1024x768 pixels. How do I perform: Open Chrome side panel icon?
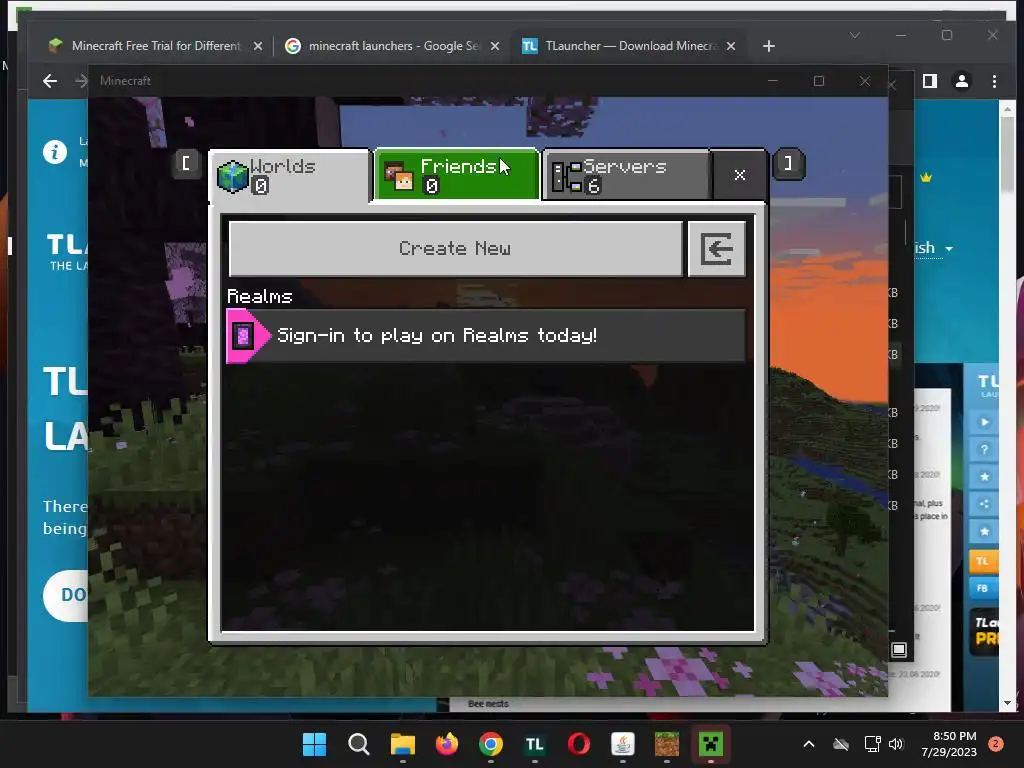(x=930, y=81)
